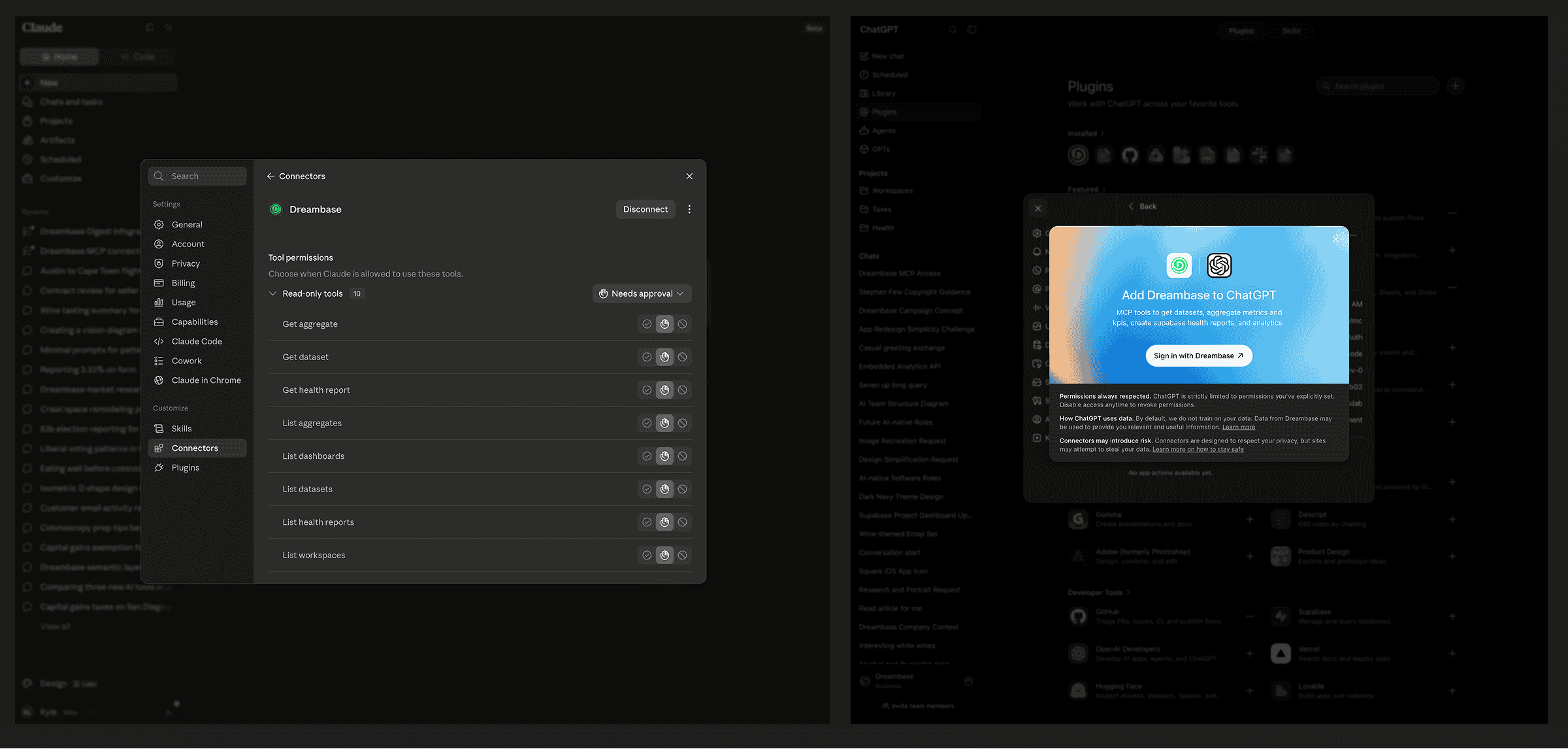
Task: Open the Cowork settings section
Action: pyautogui.click(x=197, y=361)
